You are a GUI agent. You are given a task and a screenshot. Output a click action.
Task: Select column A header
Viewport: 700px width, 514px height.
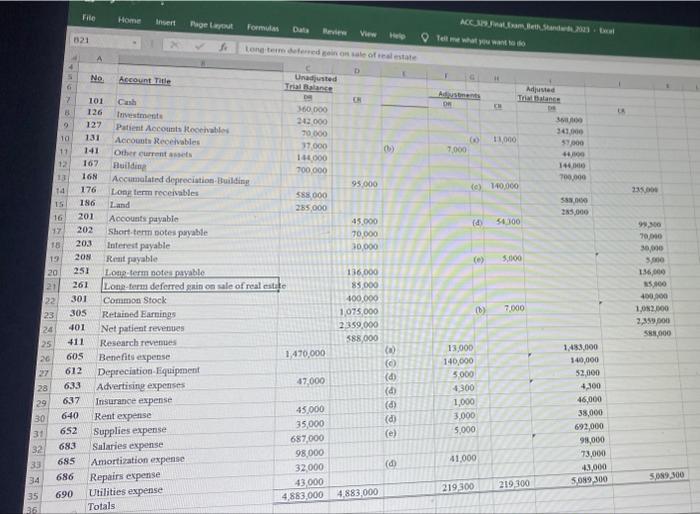[x=99, y=59]
